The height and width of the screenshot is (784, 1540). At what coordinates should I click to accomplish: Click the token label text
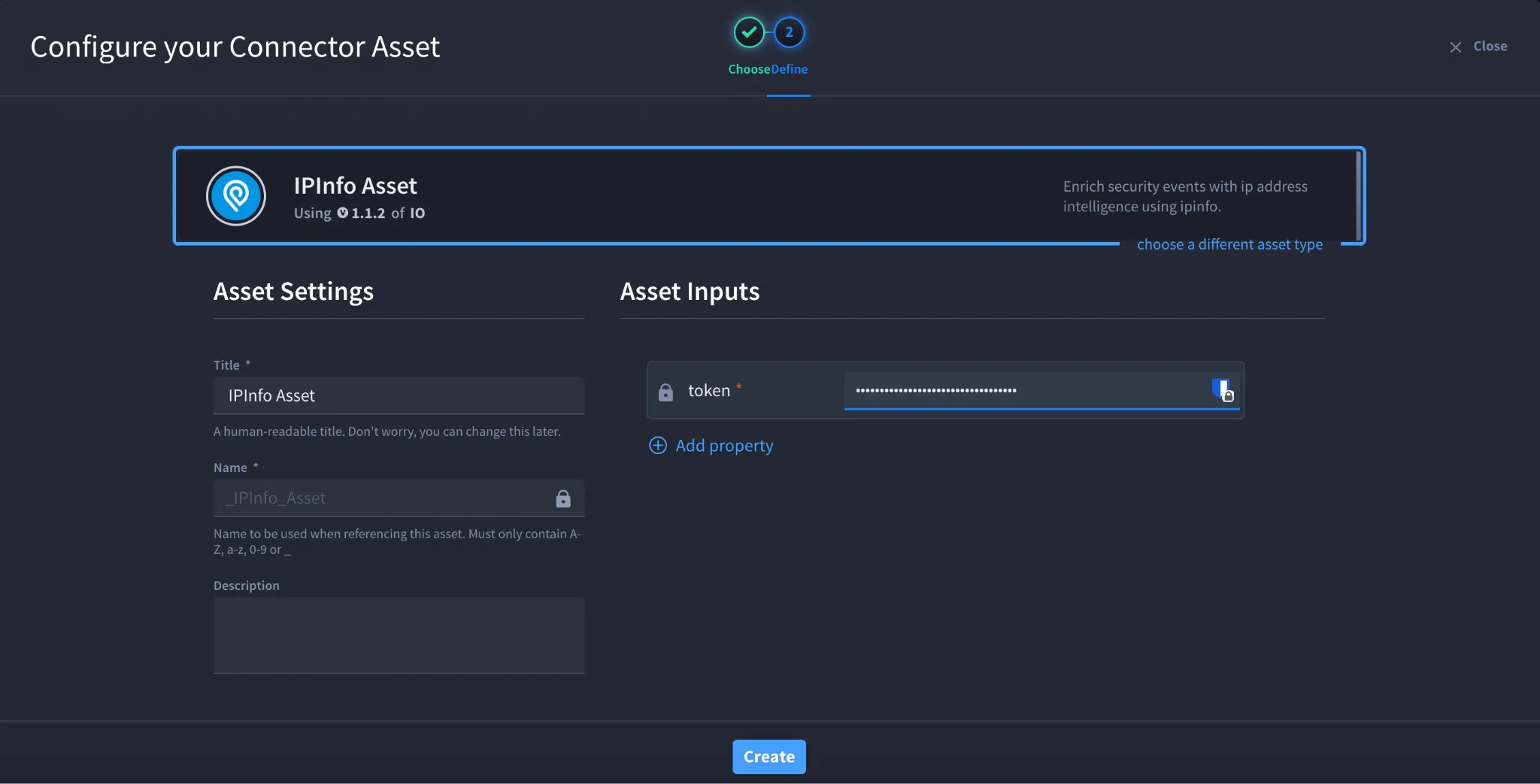(x=709, y=391)
